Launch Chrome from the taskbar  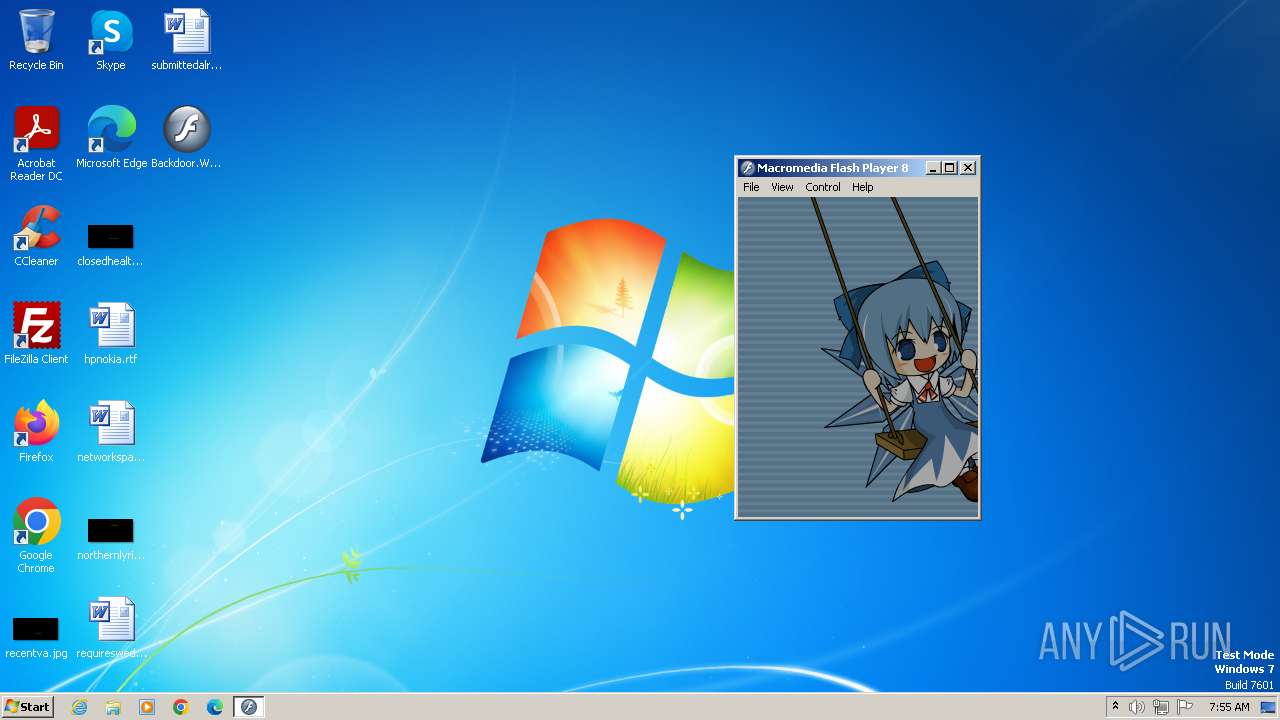click(x=181, y=707)
